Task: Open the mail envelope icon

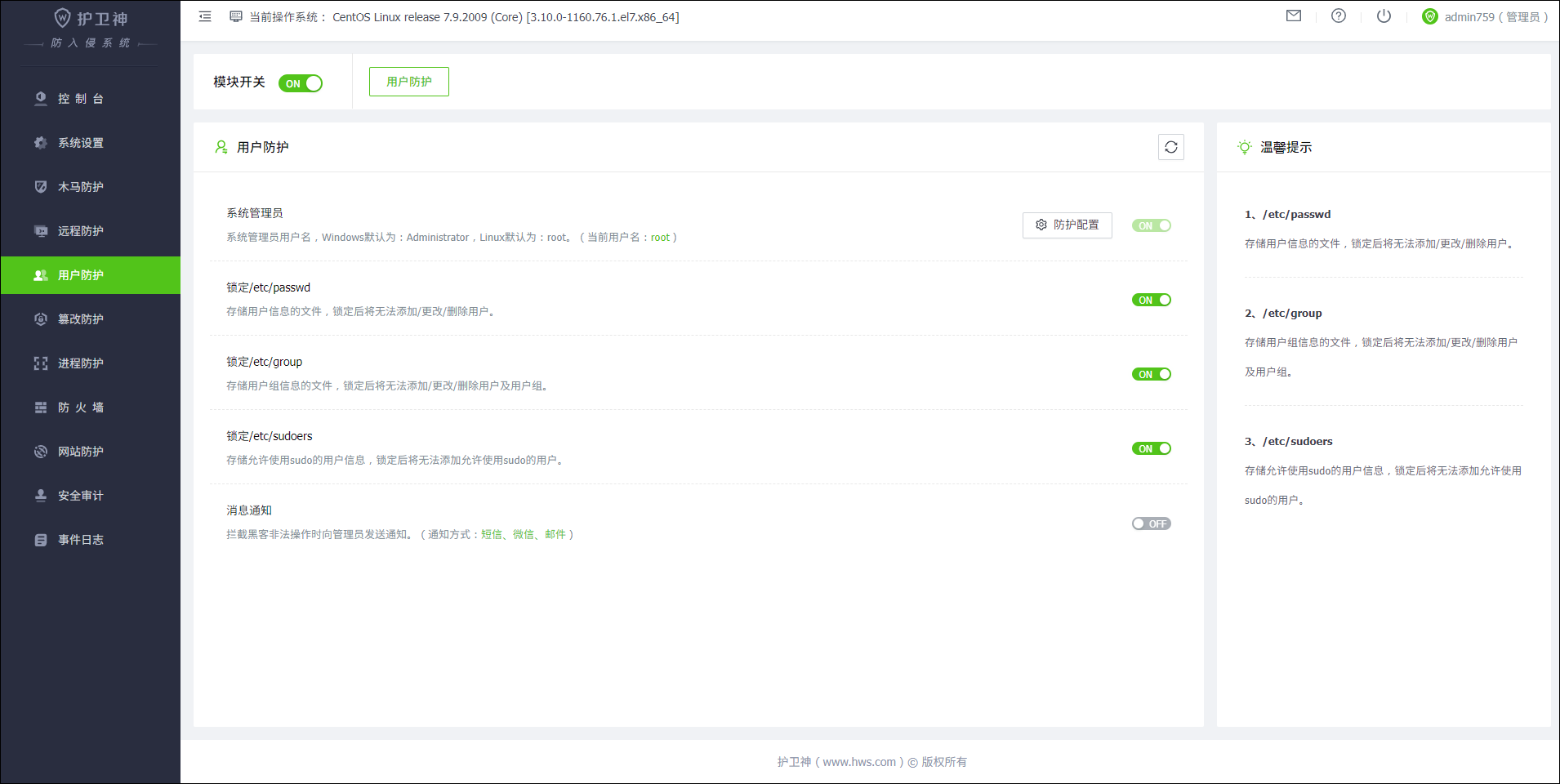Action: [x=1294, y=16]
